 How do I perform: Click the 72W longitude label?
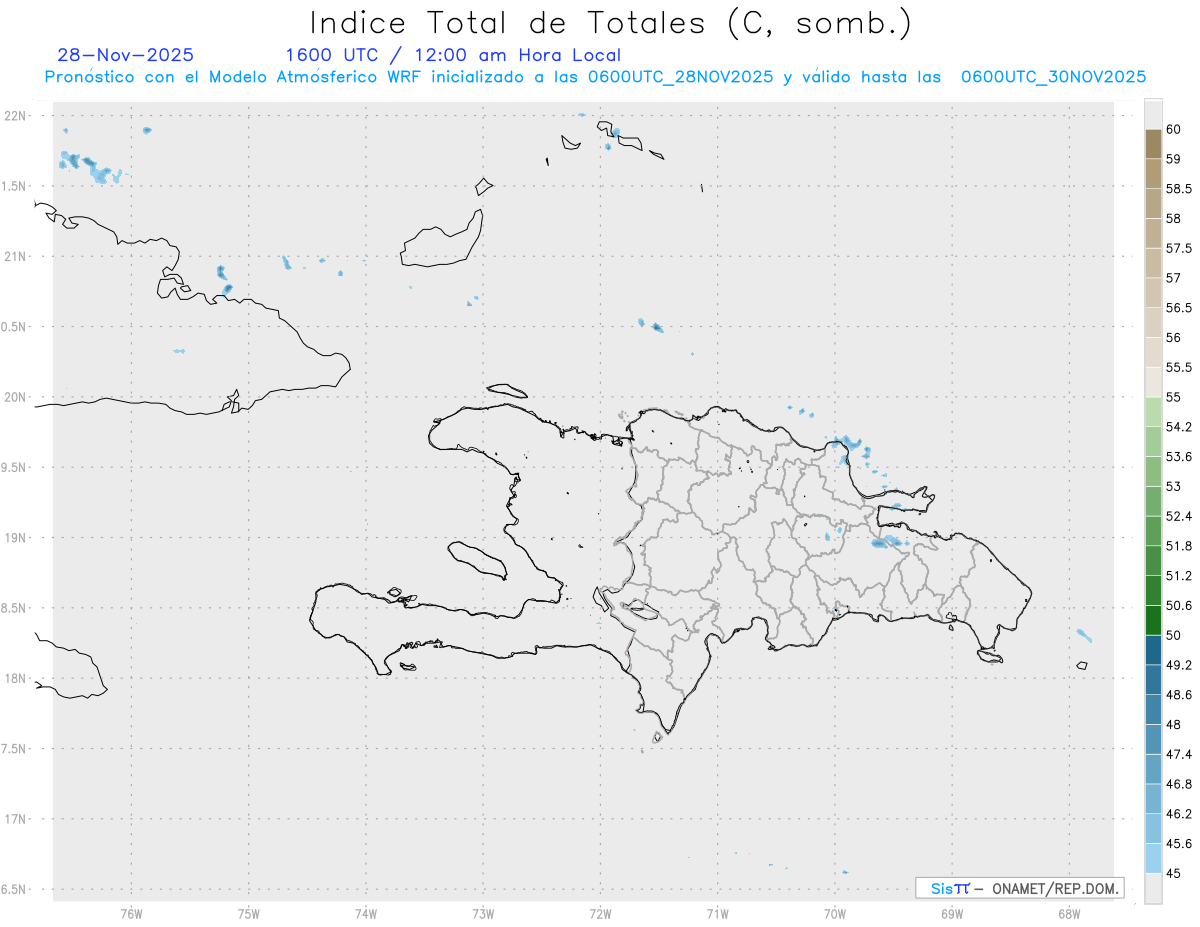(600, 913)
